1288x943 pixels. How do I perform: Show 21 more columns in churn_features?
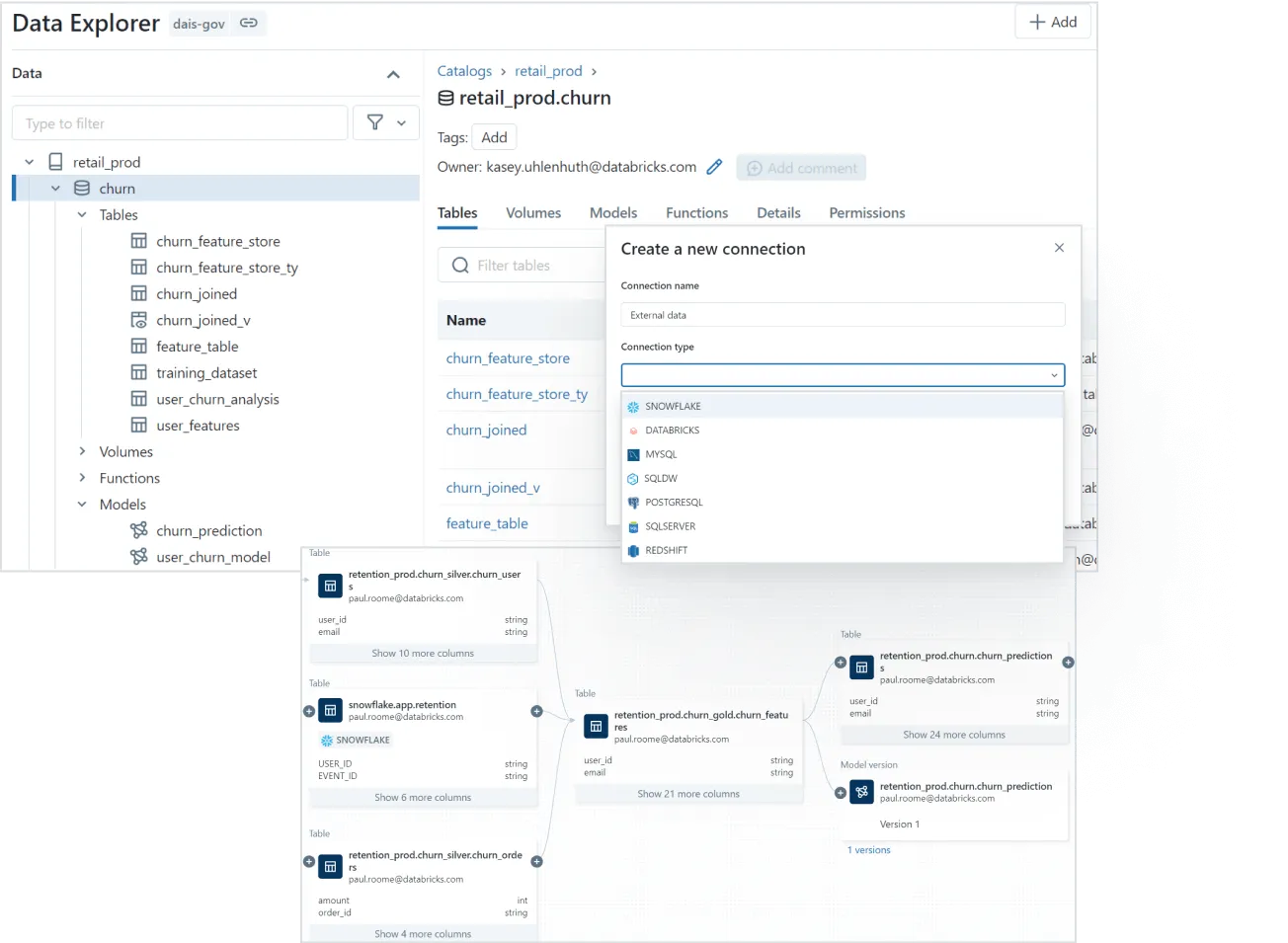pos(688,794)
